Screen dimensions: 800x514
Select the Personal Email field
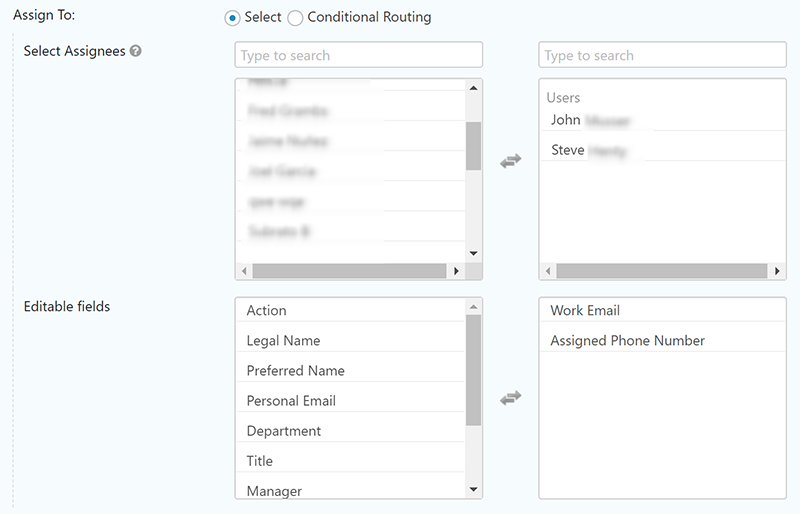click(x=351, y=401)
